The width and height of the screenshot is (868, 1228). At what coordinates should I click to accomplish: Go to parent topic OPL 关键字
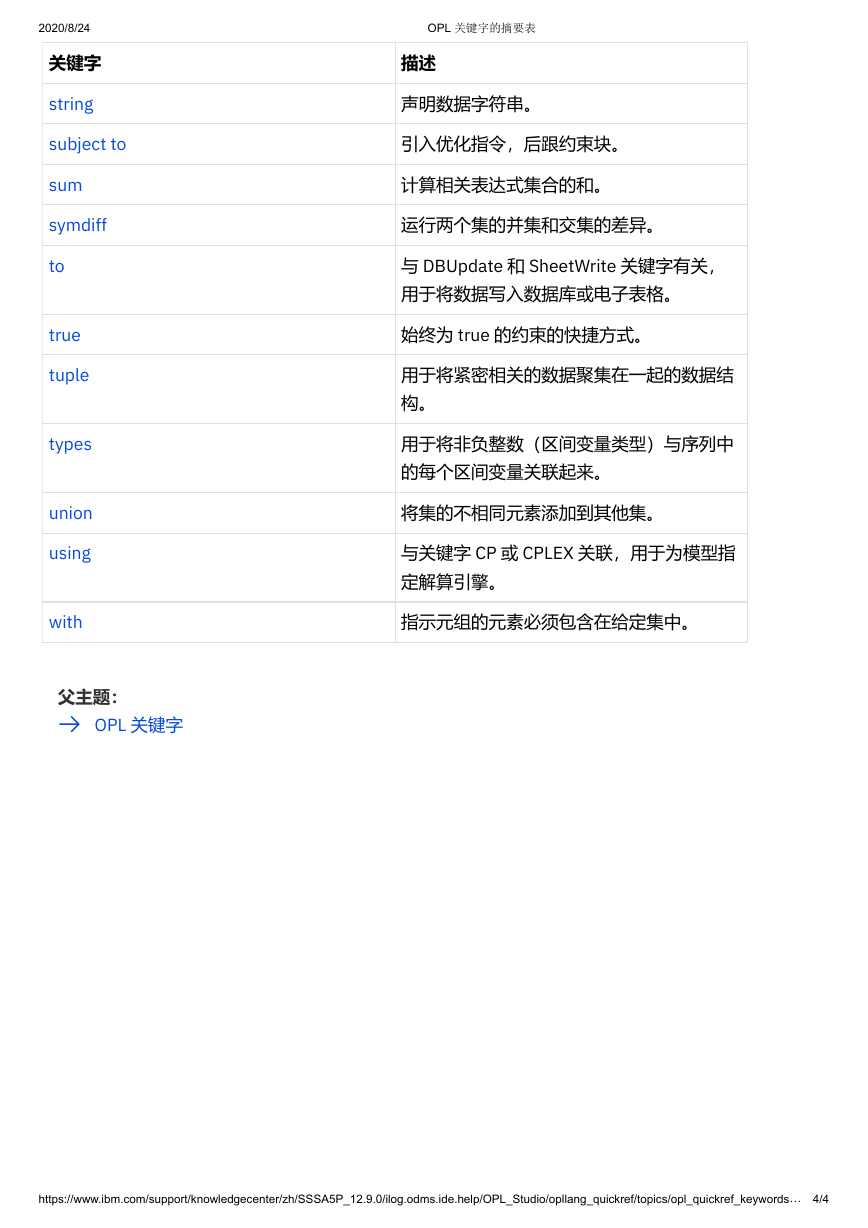click(139, 725)
